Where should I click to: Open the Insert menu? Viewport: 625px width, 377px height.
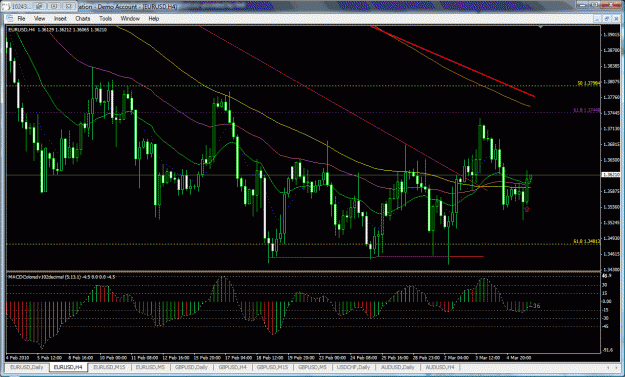point(60,18)
